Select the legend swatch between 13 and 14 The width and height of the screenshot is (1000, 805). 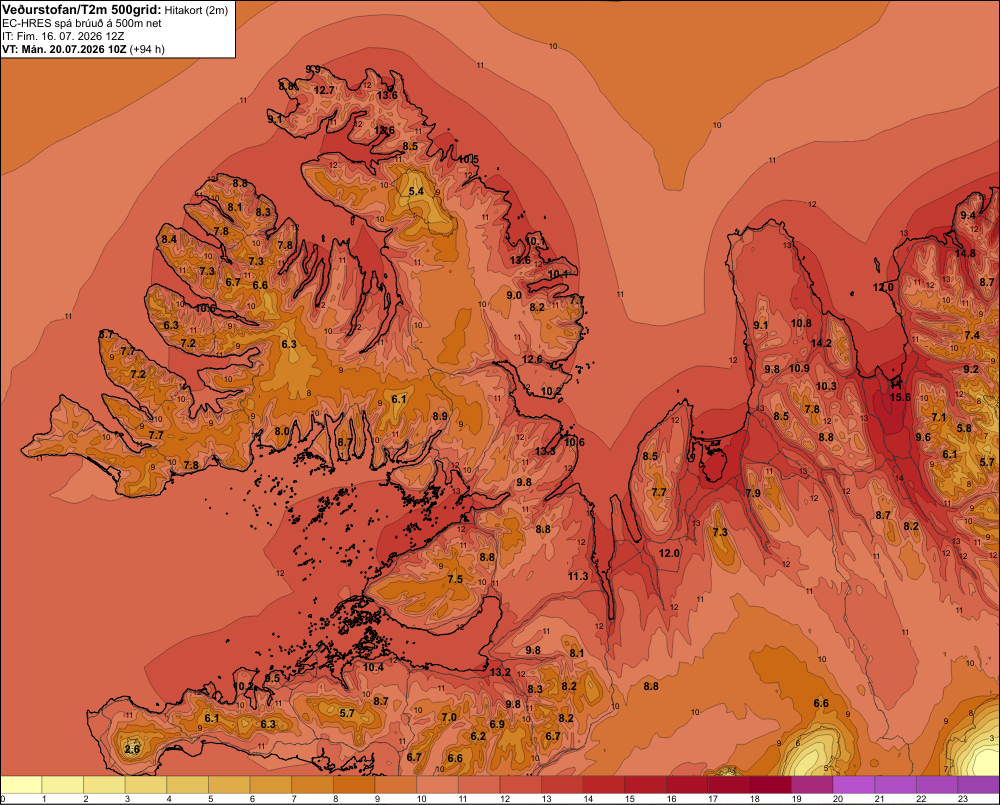tap(562, 785)
